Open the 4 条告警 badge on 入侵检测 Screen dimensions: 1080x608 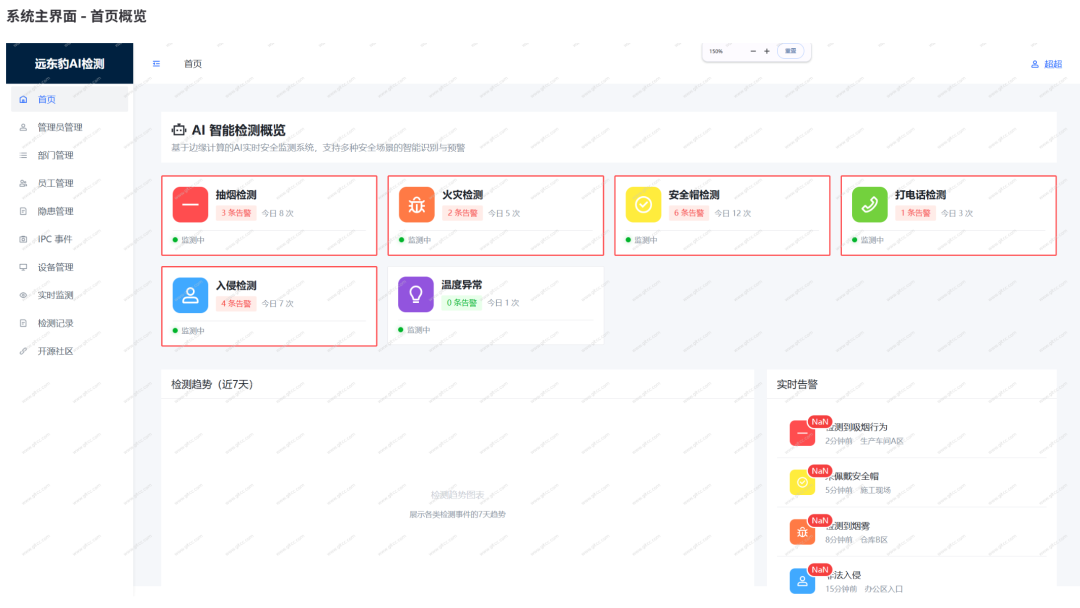[x=236, y=304]
